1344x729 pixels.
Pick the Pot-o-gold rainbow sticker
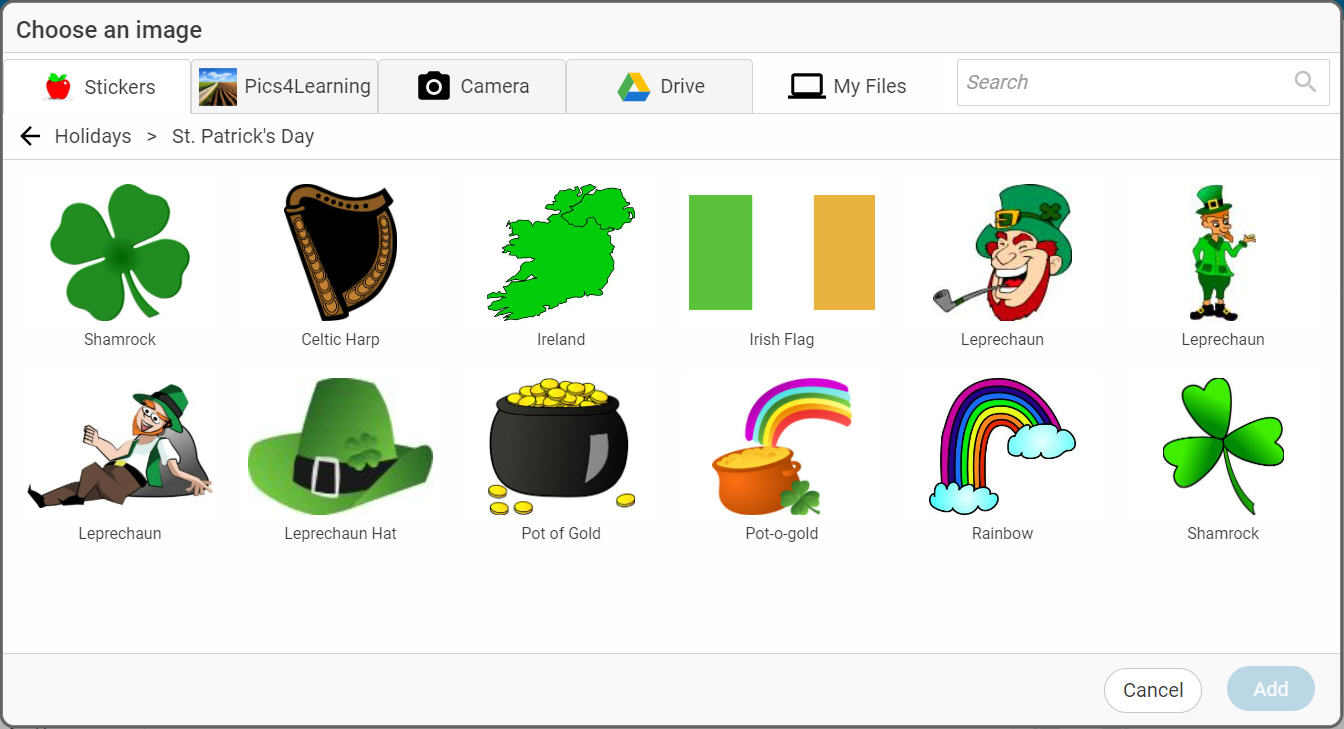pyautogui.click(x=781, y=446)
